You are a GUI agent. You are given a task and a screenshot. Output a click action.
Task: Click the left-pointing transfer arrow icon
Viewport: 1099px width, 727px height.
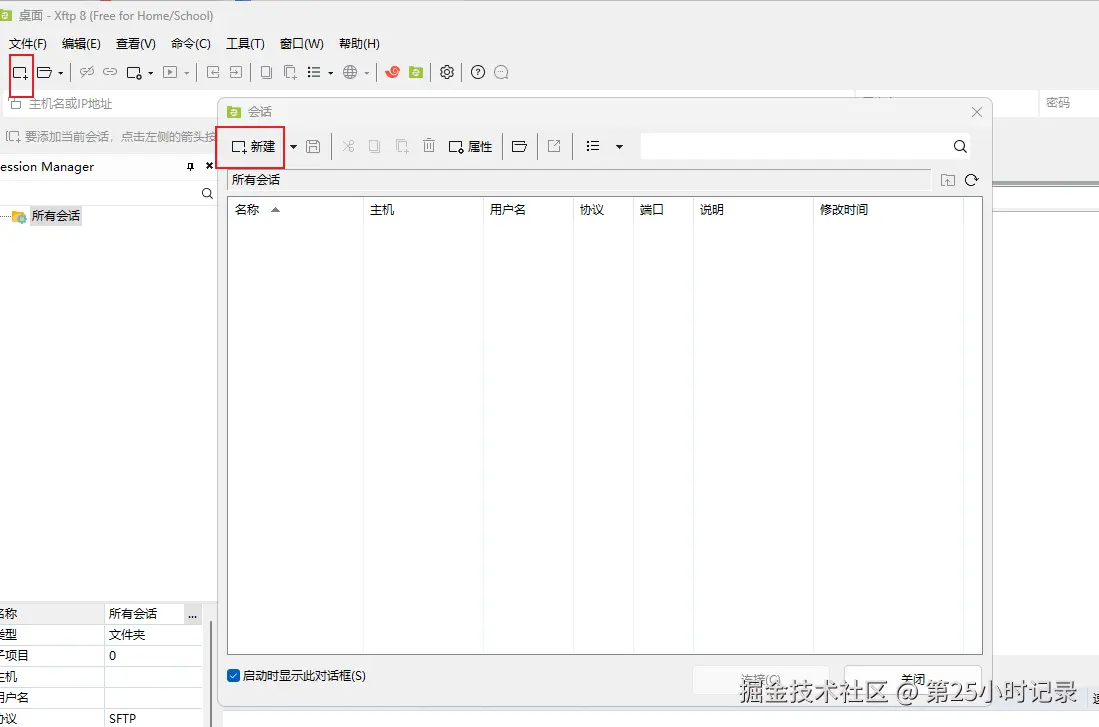pos(213,72)
